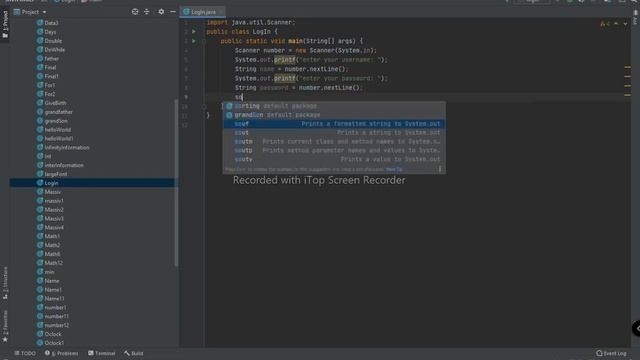640x360 pixels.
Task: Open Math12 class in project tree
Action: pos(53,263)
